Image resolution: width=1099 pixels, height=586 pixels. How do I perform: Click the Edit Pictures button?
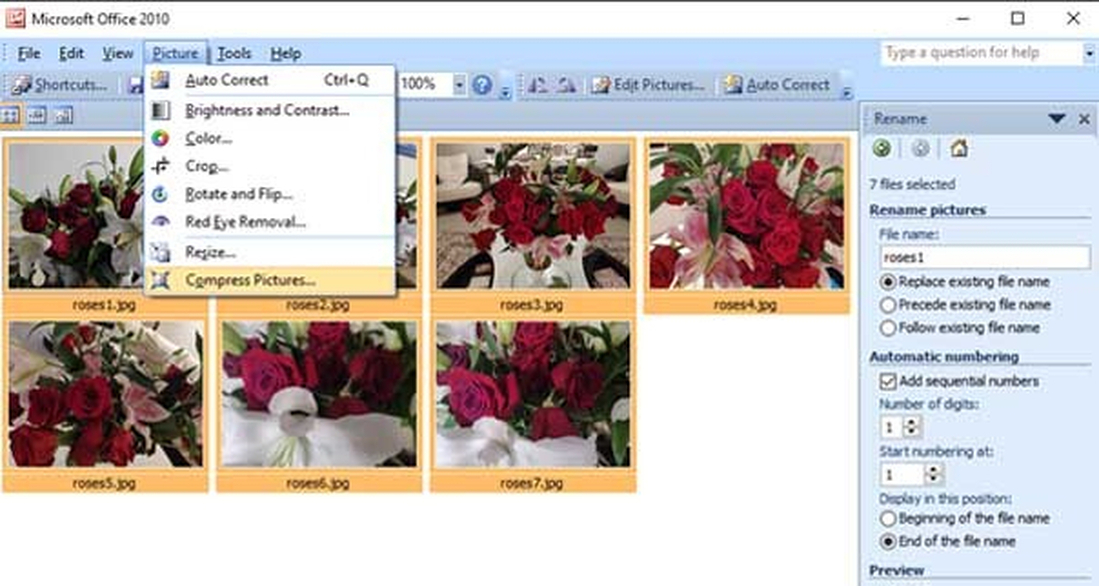pos(656,85)
